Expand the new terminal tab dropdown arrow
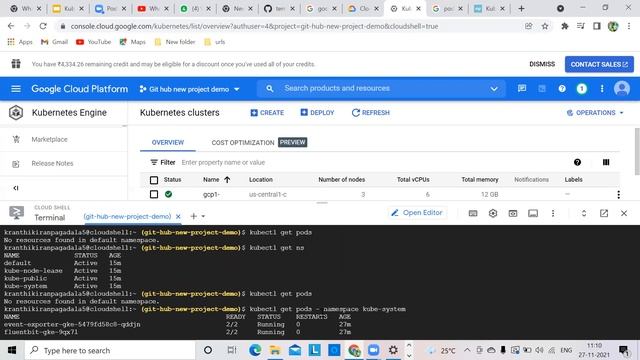The image size is (640, 360). pyautogui.click(x=203, y=216)
